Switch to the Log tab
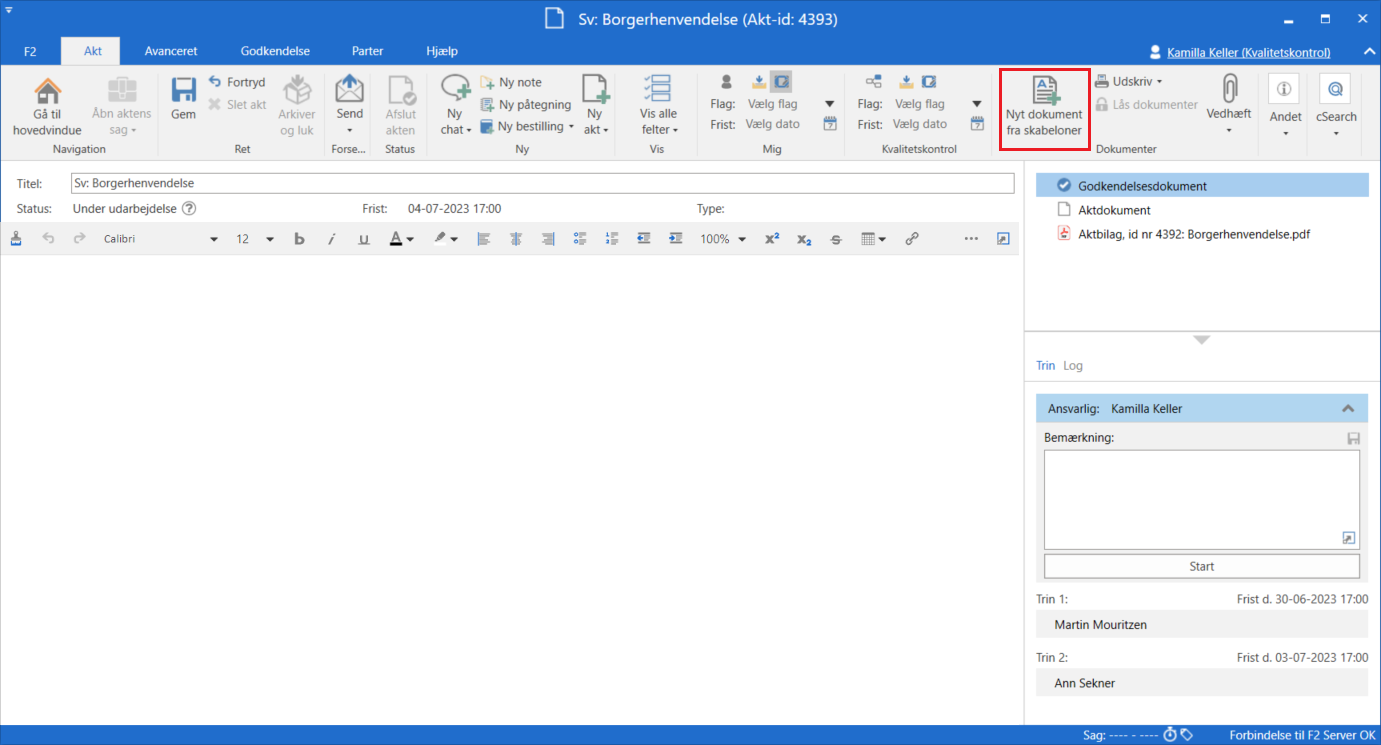Viewport: 1381px width, 745px height. point(1073,365)
